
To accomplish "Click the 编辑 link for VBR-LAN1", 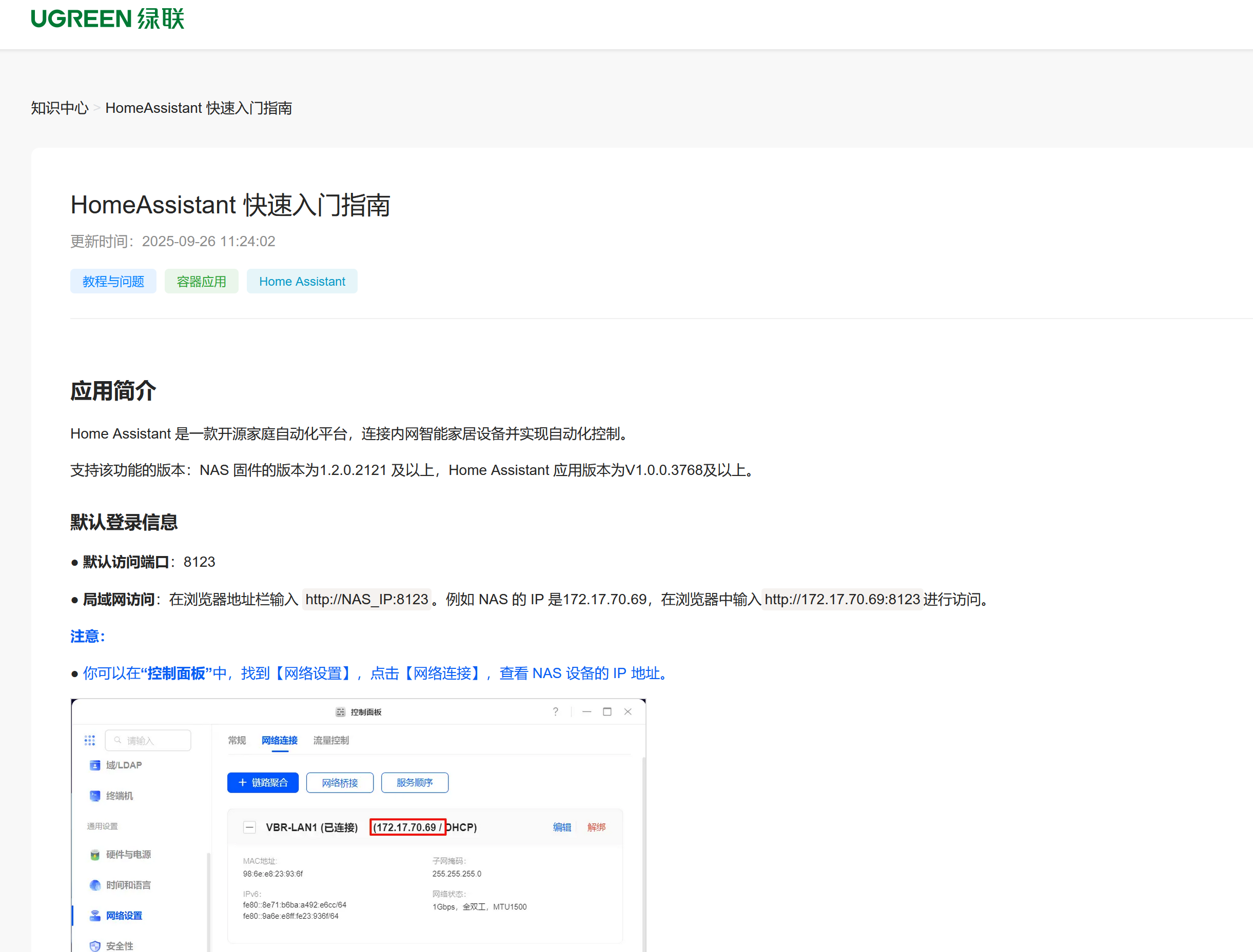I will click(x=562, y=827).
